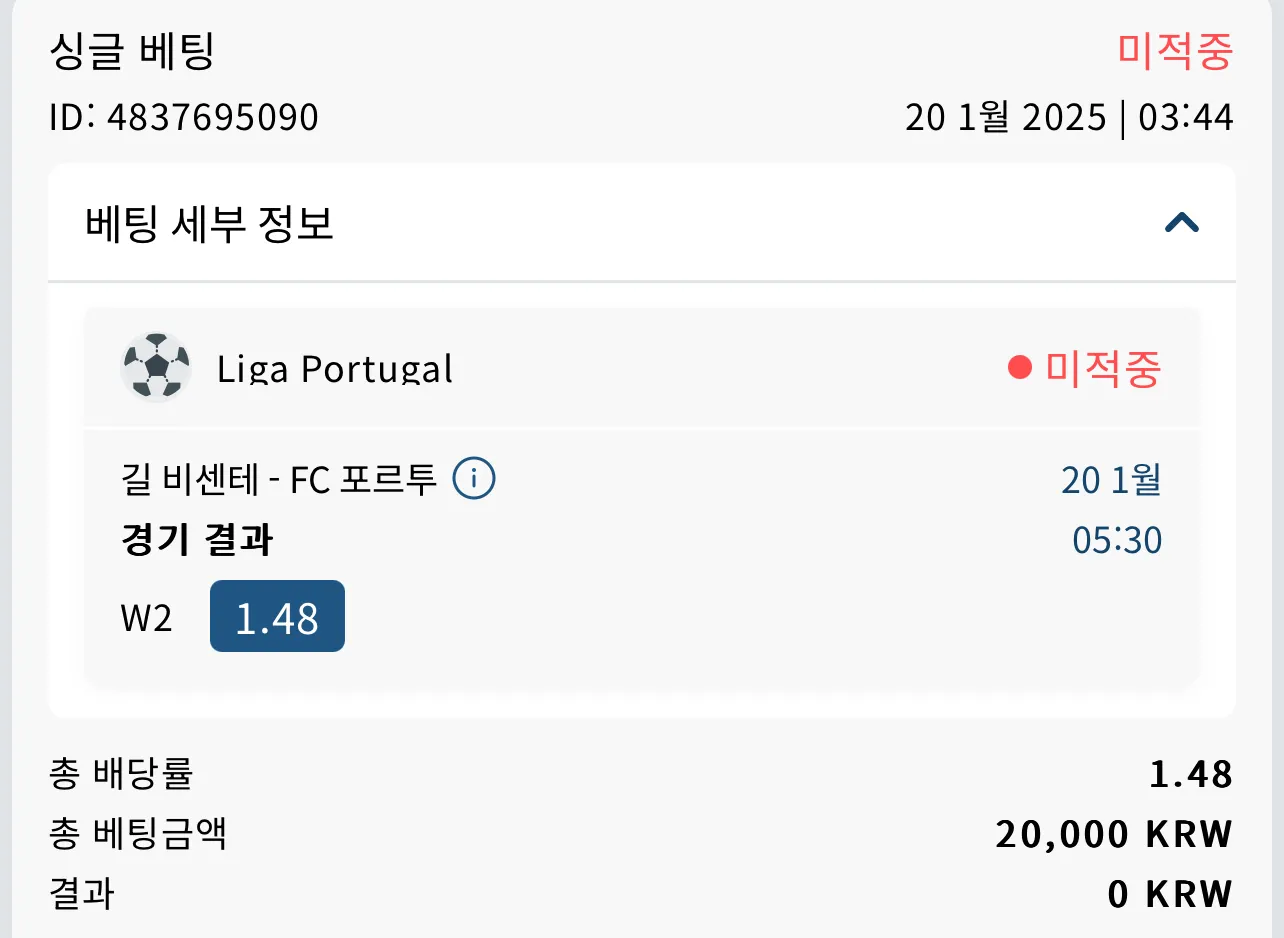The width and height of the screenshot is (1284, 938).
Task: Click the 20 1월 match date
Action: 1111,481
